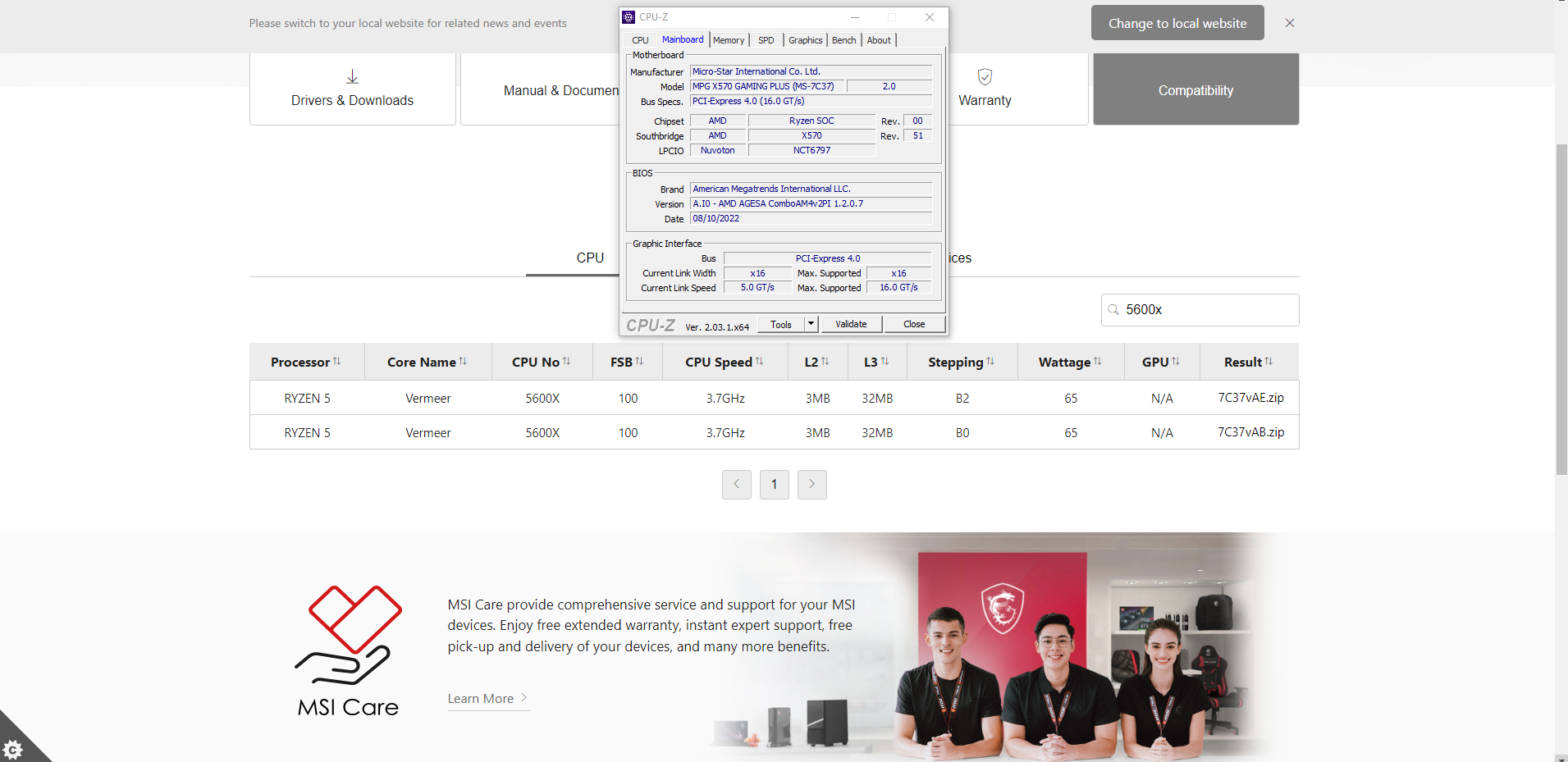The width and height of the screenshot is (1568, 762).
Task: Sort table by L2 arrows
Action: (x=825, y=361)
